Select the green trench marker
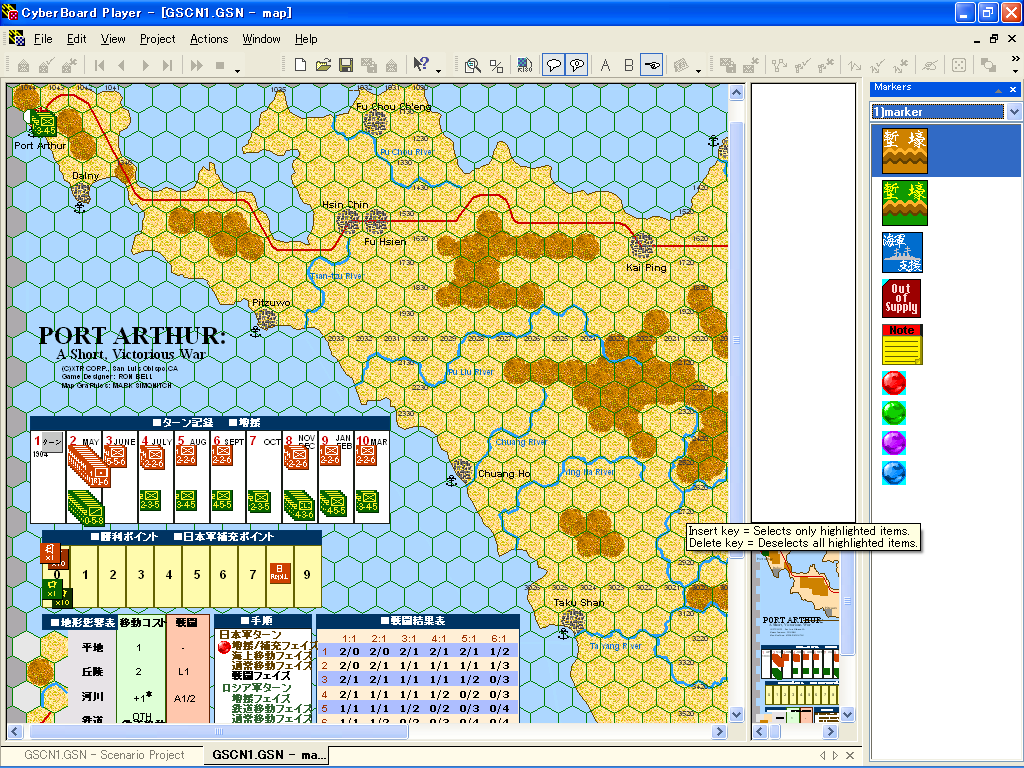This screenshot has width=1024, height=768. click(904, 203)
